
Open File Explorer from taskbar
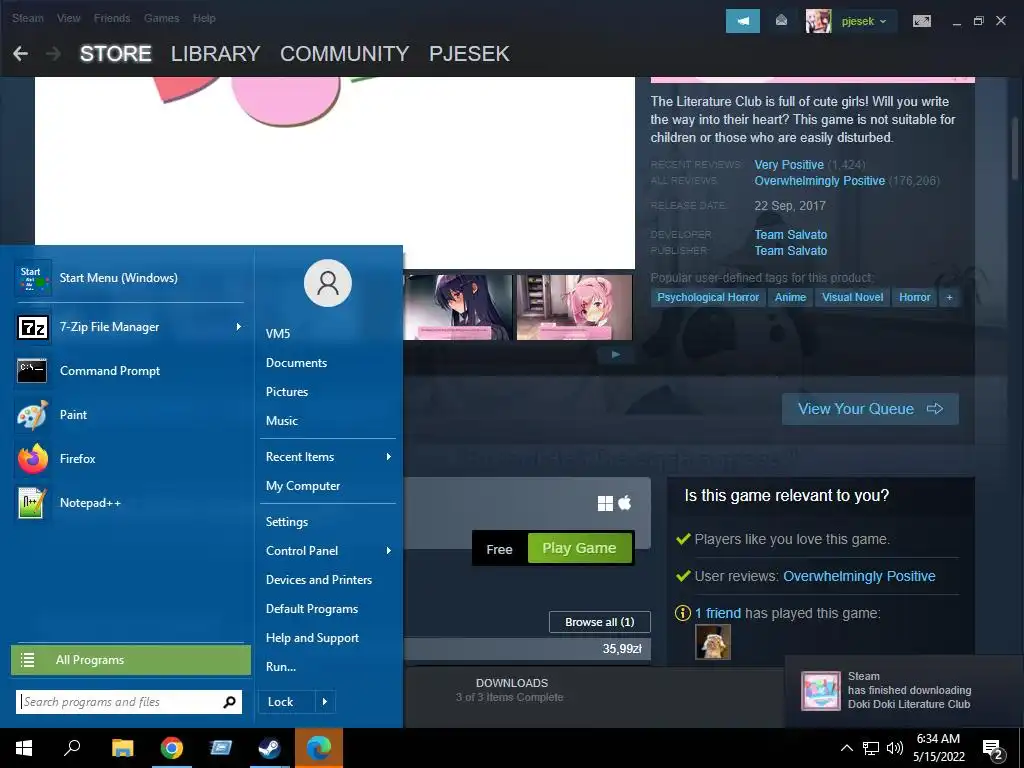pos(122,748)
